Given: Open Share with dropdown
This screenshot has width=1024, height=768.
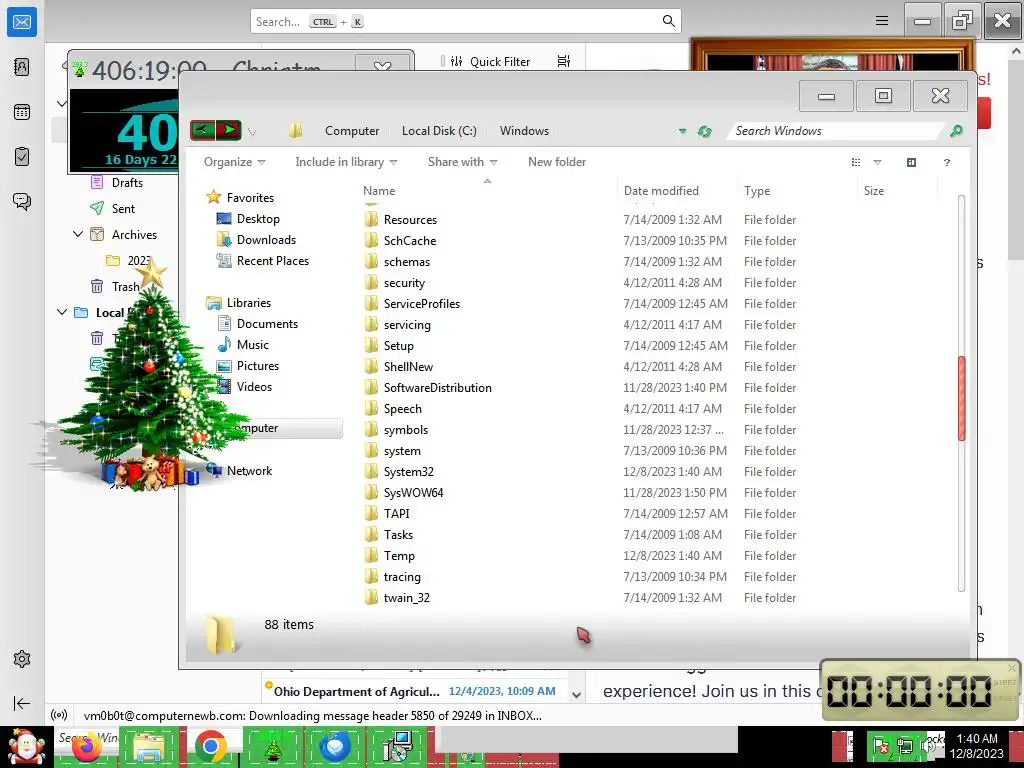Looking at the screenshot, I should pos(462,162).
